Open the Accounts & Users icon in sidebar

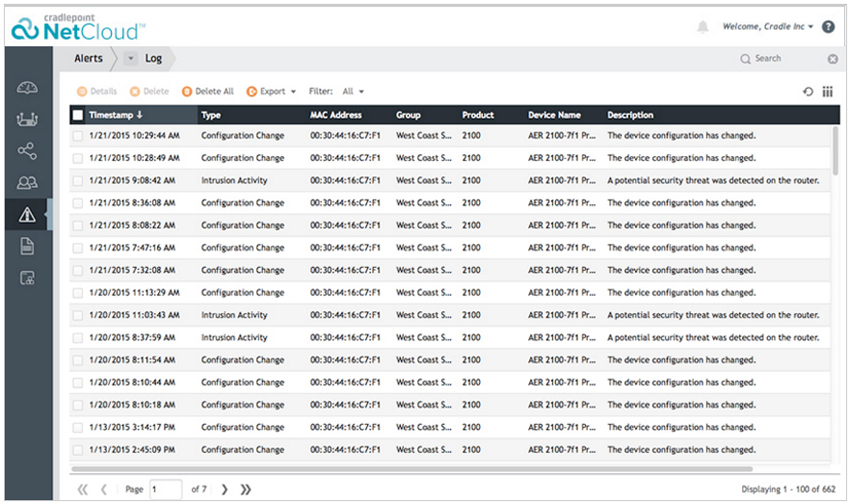tap(27, 183)
